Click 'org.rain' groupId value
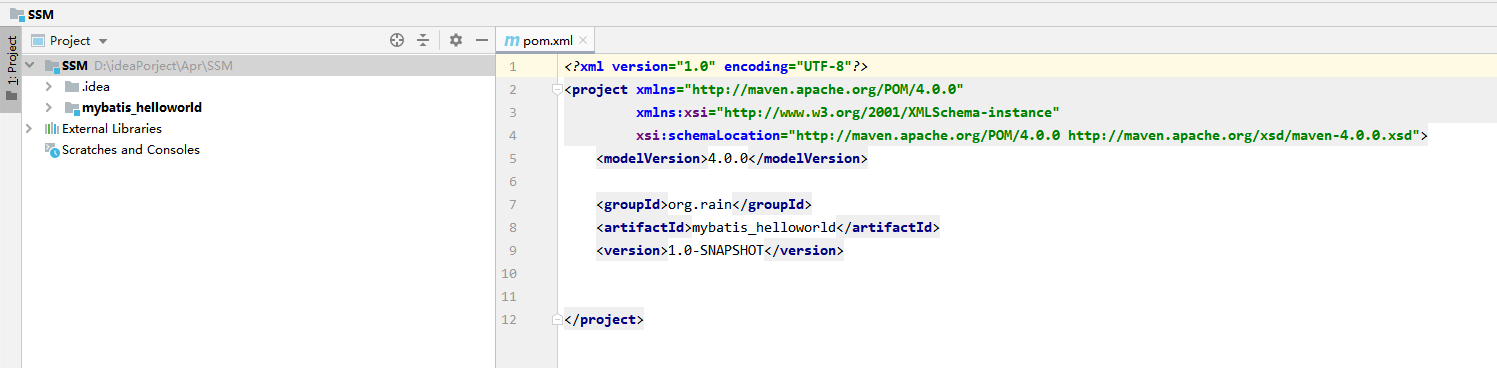1497x368 pixels. 700,204
